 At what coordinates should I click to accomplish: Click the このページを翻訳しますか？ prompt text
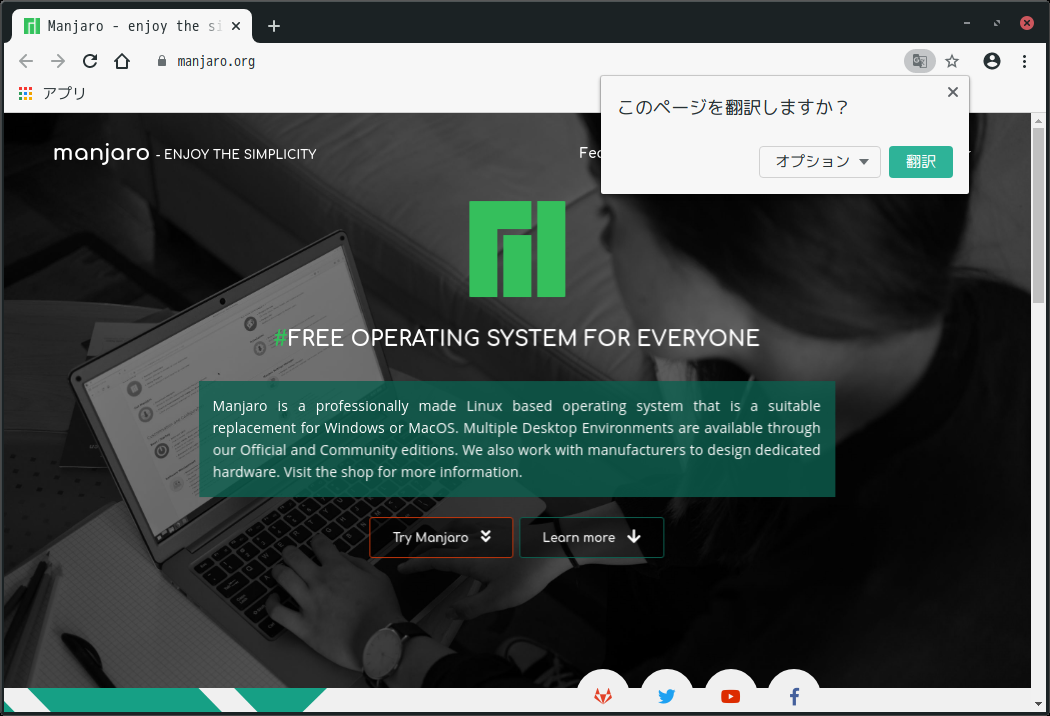733,107
